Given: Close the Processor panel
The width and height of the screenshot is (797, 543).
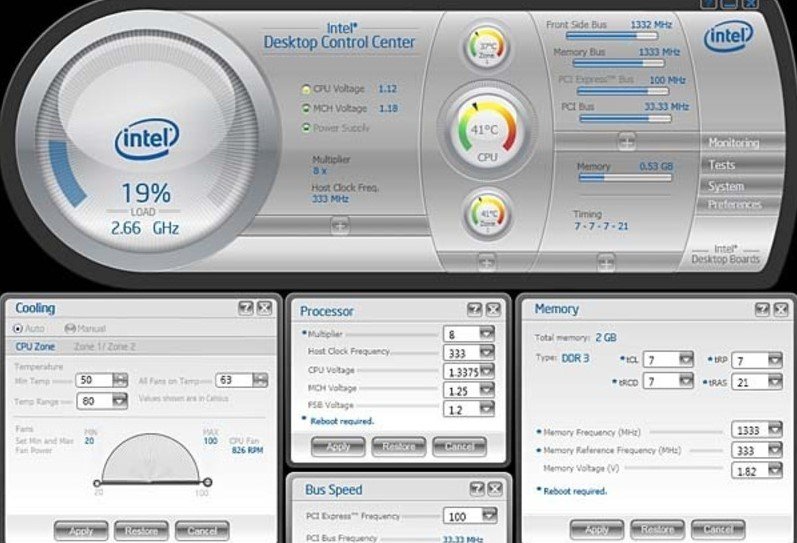Looking at the screenshot, I should (x=493, y=309).
